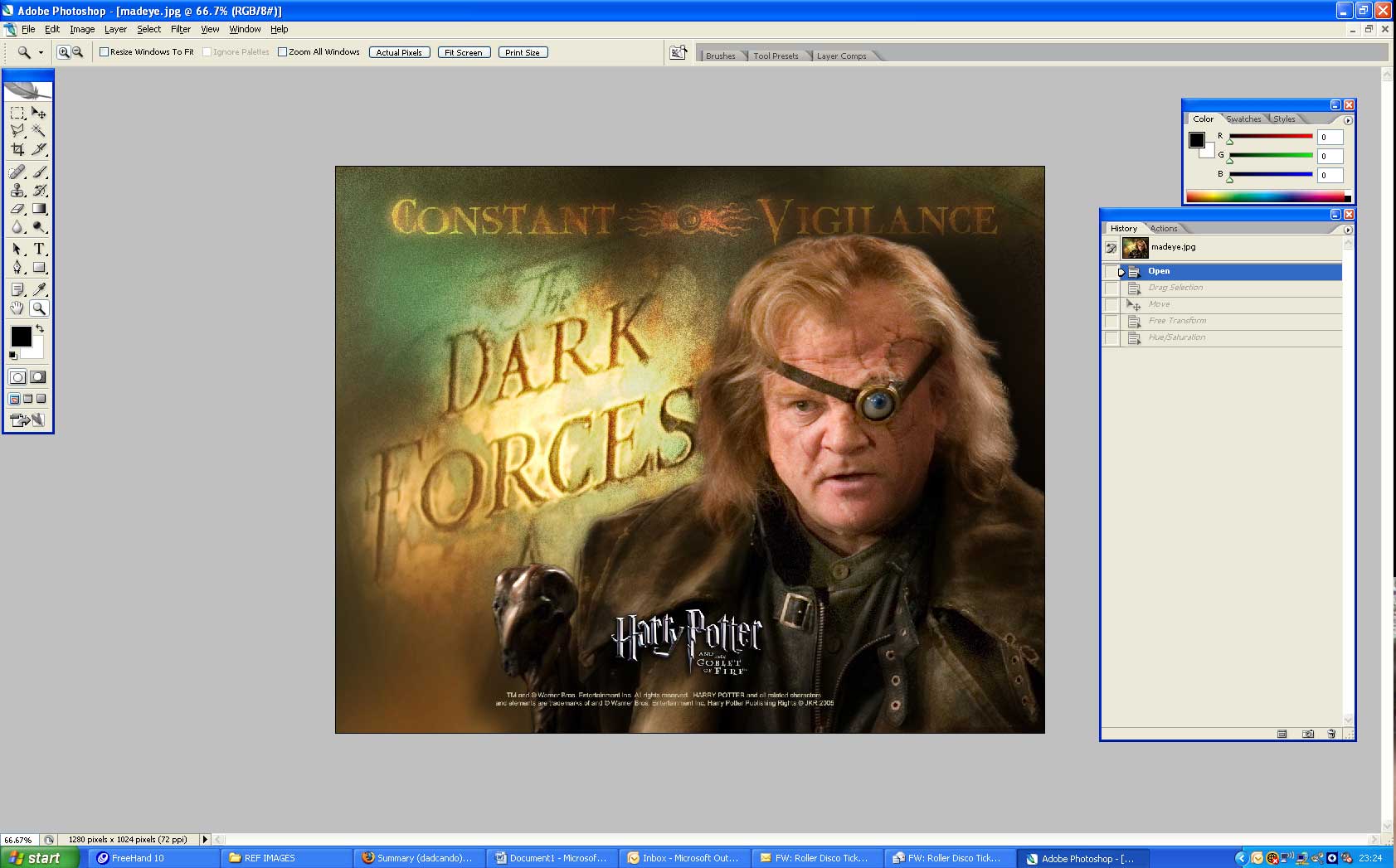This screenshot has width=1396, height=868.
Task: Click the Print Size button
Action: (523, 52)
